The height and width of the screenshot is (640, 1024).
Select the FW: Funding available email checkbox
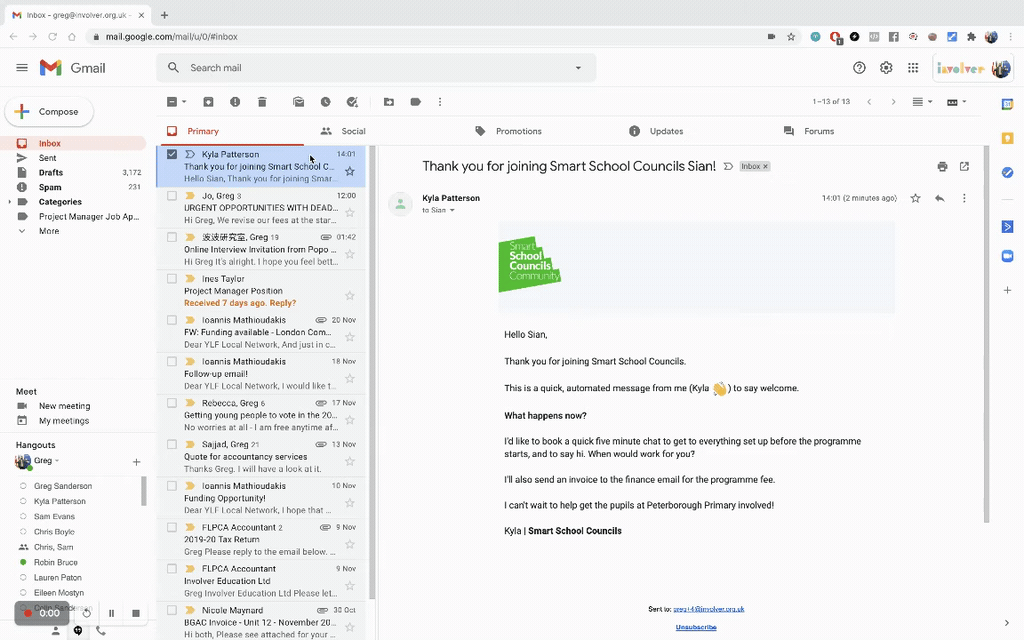click(x=172, y=320)
